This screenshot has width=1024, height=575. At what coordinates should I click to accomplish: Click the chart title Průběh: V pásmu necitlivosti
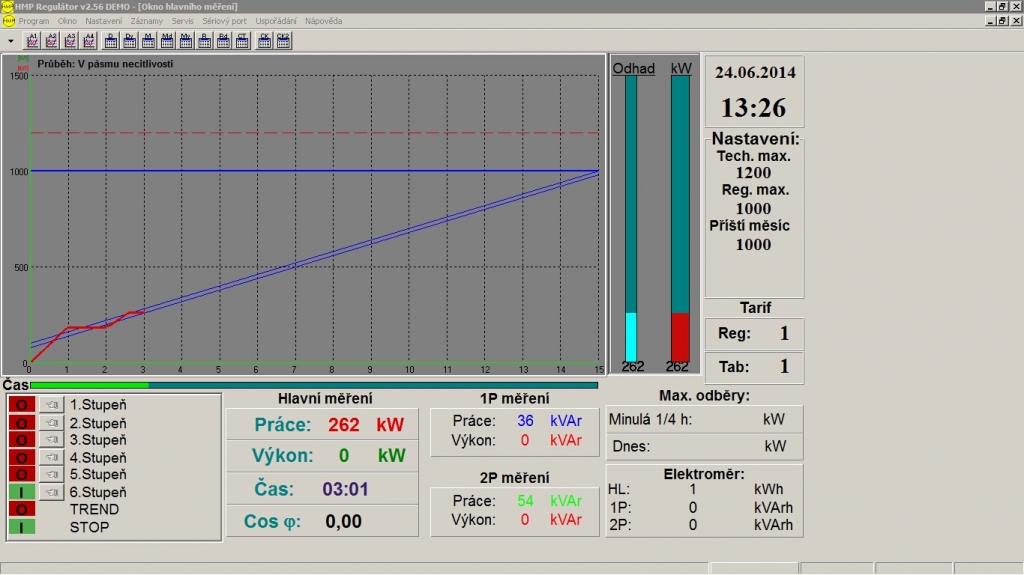click(x=105, y=64)
